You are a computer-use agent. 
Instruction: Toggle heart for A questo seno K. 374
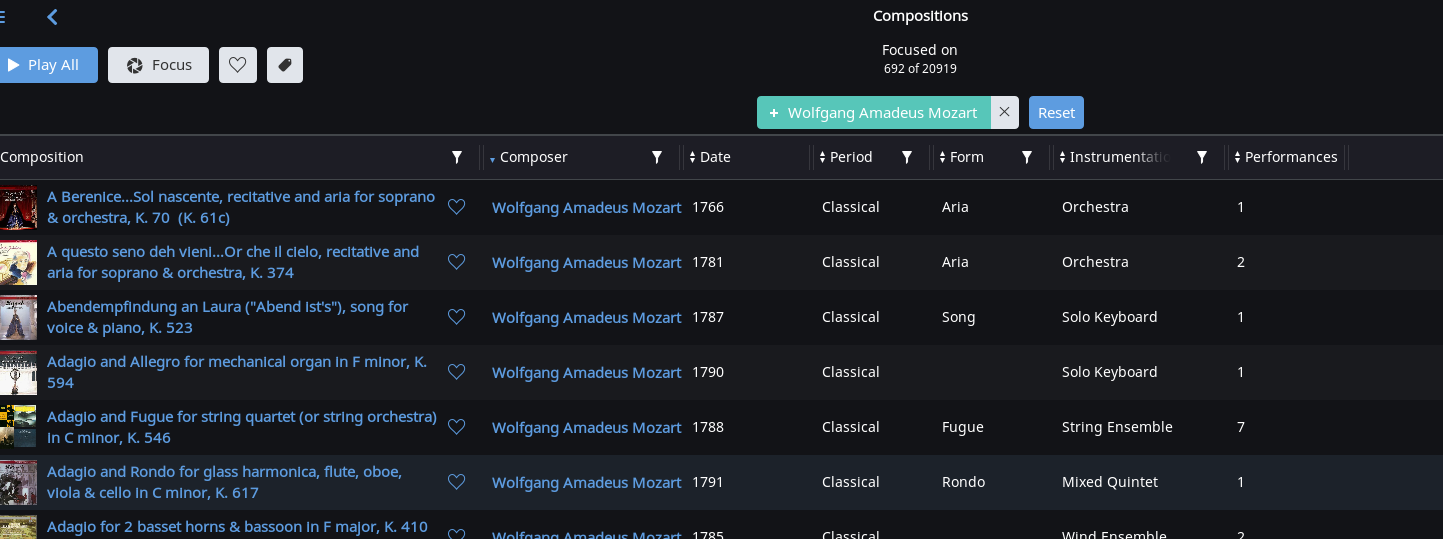click(456, 262)
